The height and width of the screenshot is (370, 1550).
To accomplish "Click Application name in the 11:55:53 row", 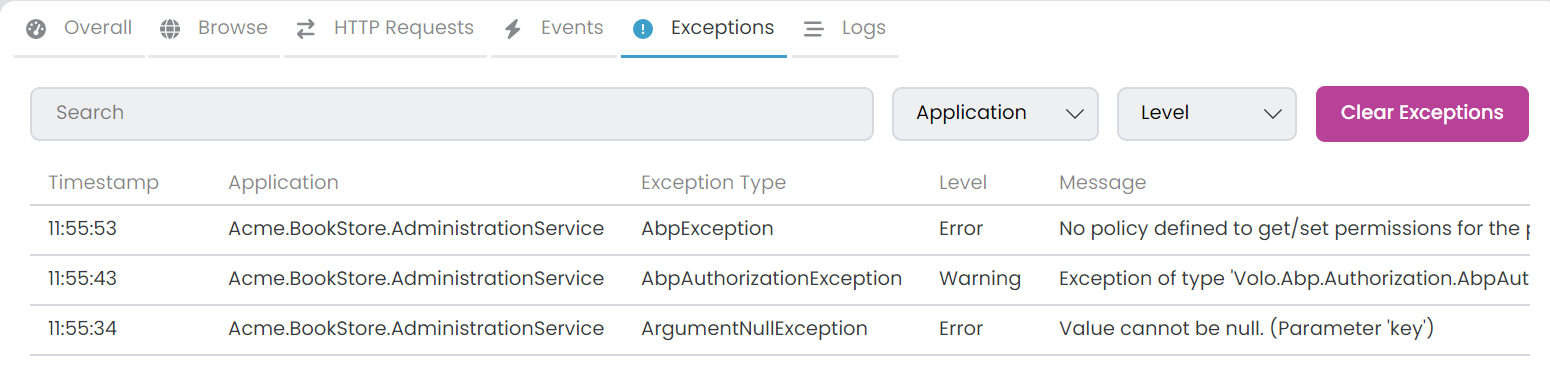I will pyautogui.click(x=416, y=229).
